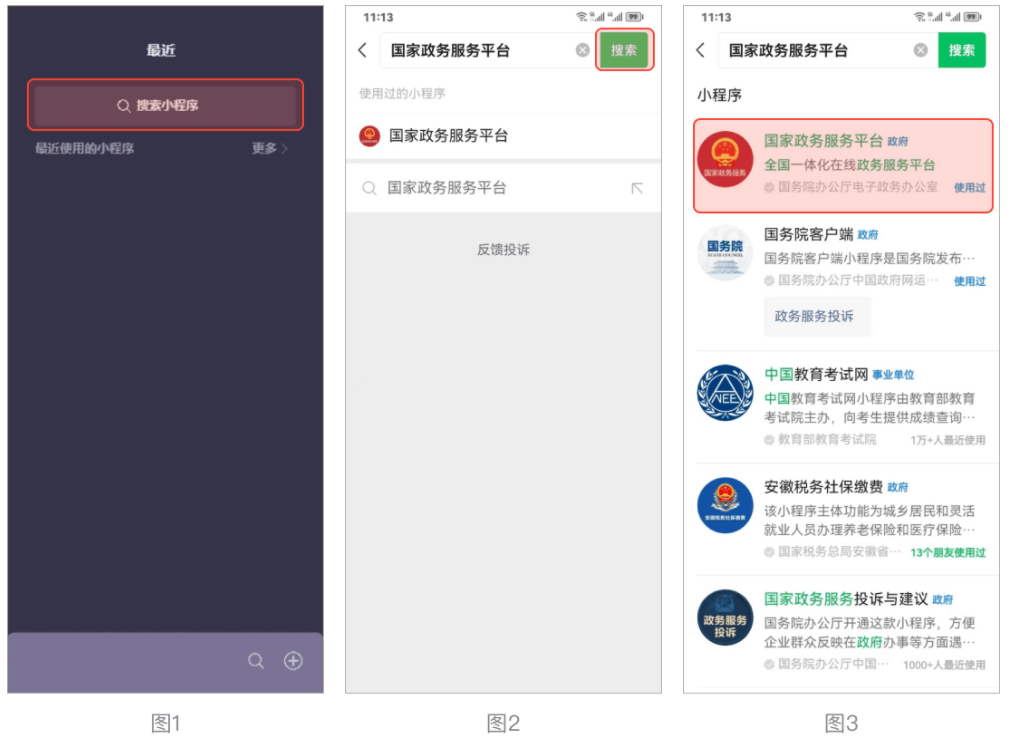Viewport: 1013px width, 745px height.
Task: Select the 国家政务服务平台 search suggestion with magnifier
Action: 447,188
